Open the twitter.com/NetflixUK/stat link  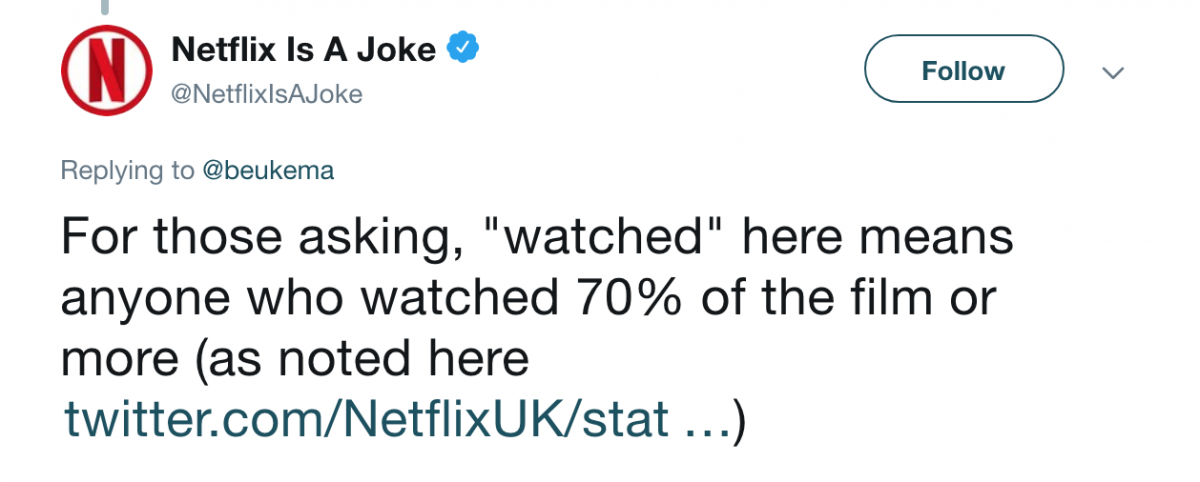(366, 421)
